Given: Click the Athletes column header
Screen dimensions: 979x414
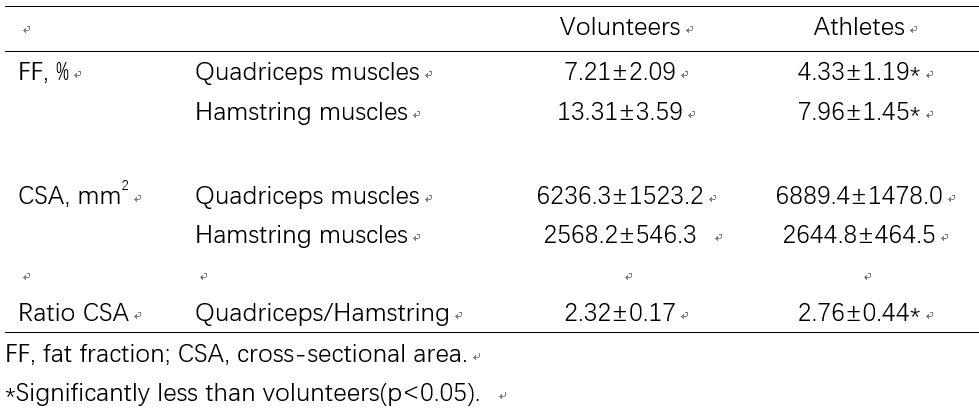Looking at the screenshot, I should 859,28.
